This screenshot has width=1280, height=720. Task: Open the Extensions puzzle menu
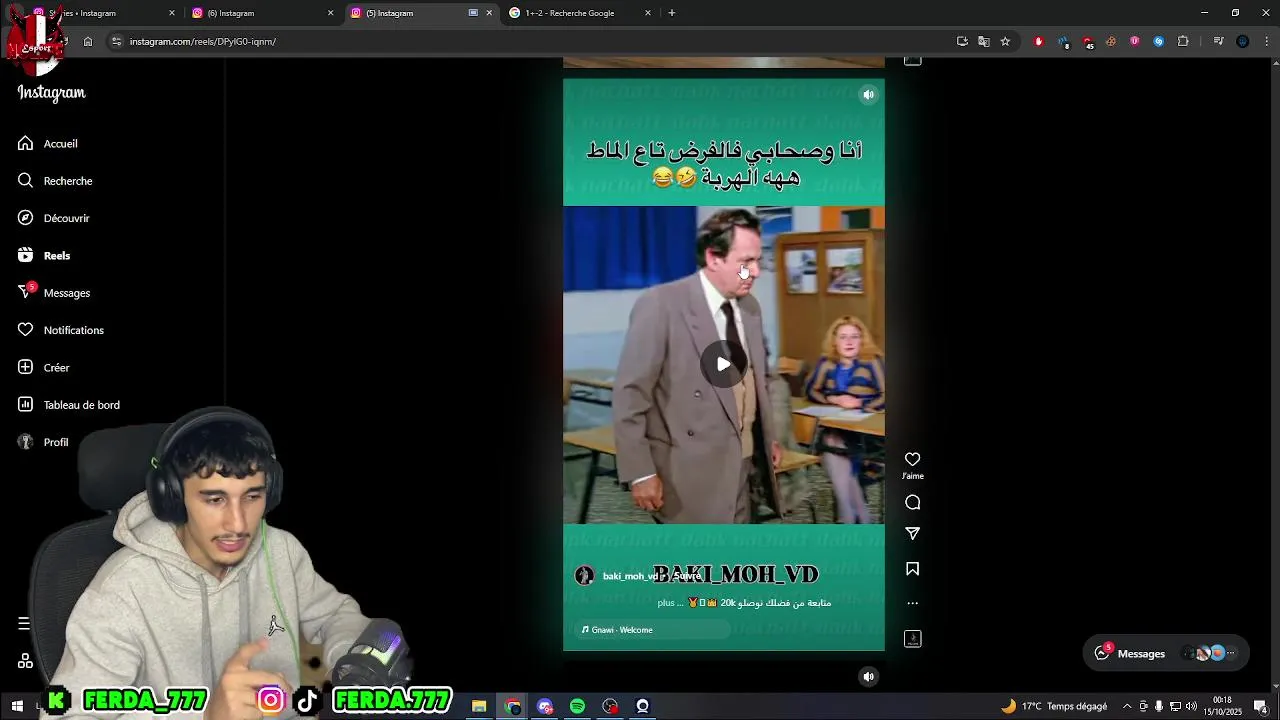(x=1183, y=41)
